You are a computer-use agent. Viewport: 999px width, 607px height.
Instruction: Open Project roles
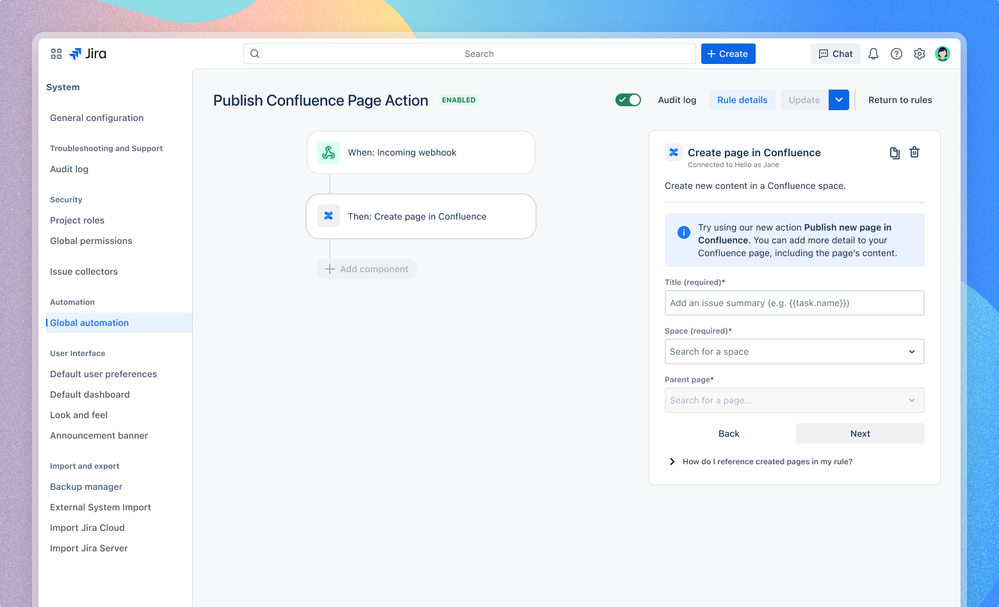(77, 220)
